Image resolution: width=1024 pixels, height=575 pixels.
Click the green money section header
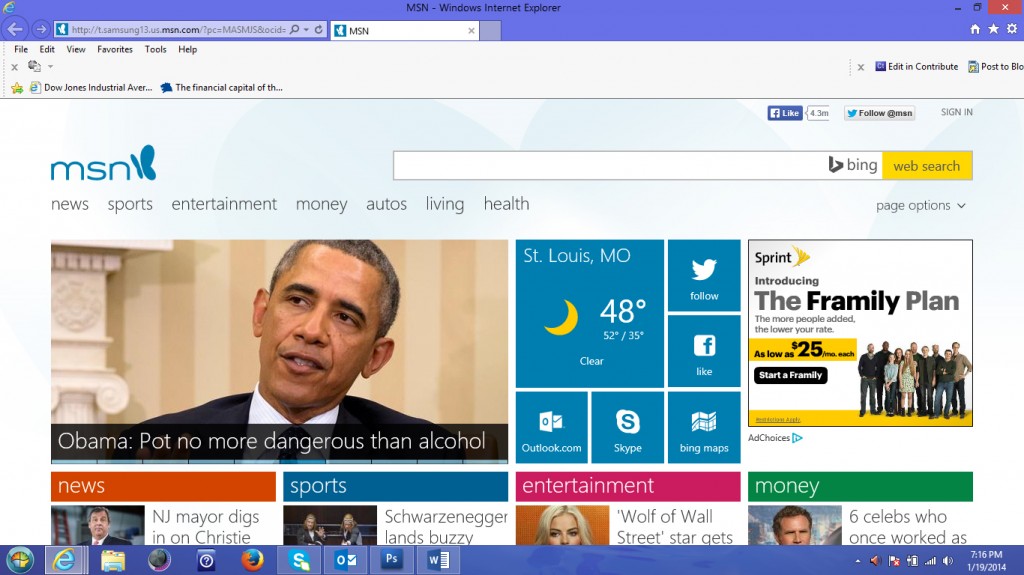[x=860, y=486]
